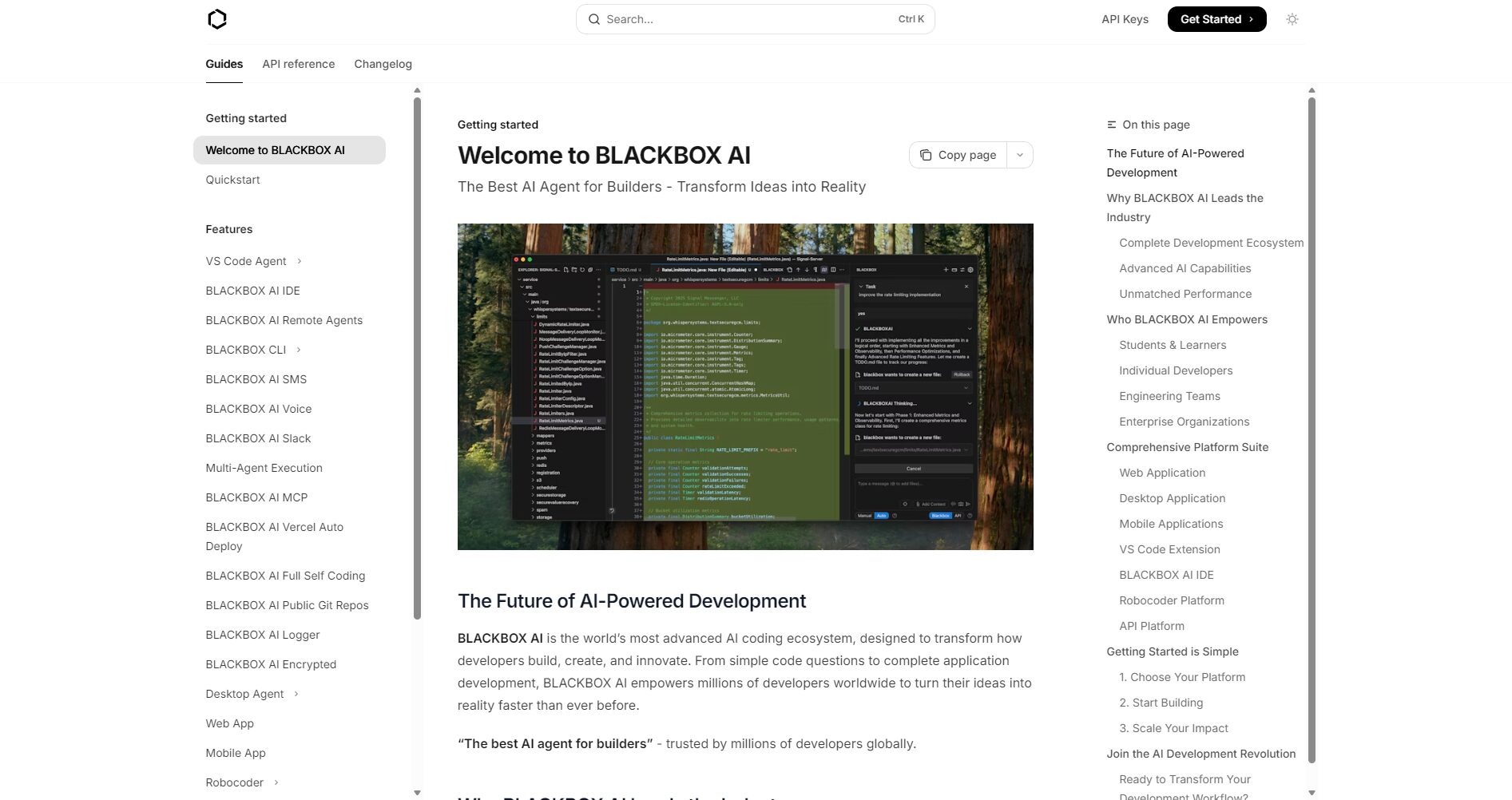The width and height of the screenshot is (1512, 800).
Task: Click the IDE screenshot hero image
Action: [744, 386]
